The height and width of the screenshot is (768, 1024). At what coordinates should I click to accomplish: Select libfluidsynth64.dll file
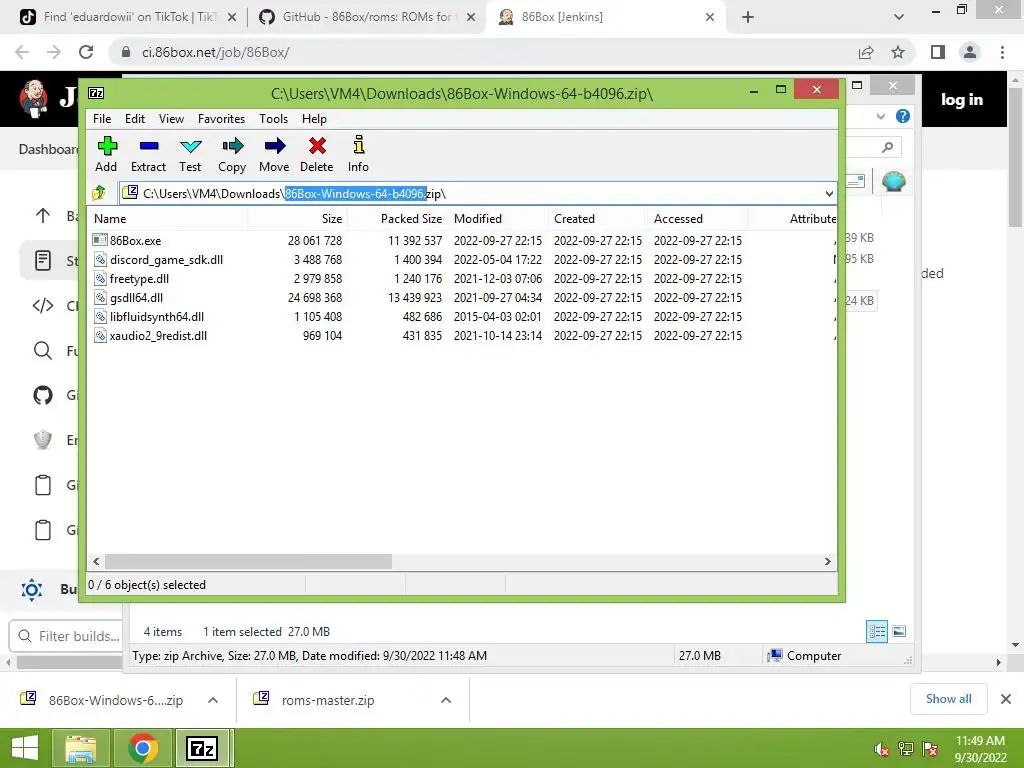[157, 317]
